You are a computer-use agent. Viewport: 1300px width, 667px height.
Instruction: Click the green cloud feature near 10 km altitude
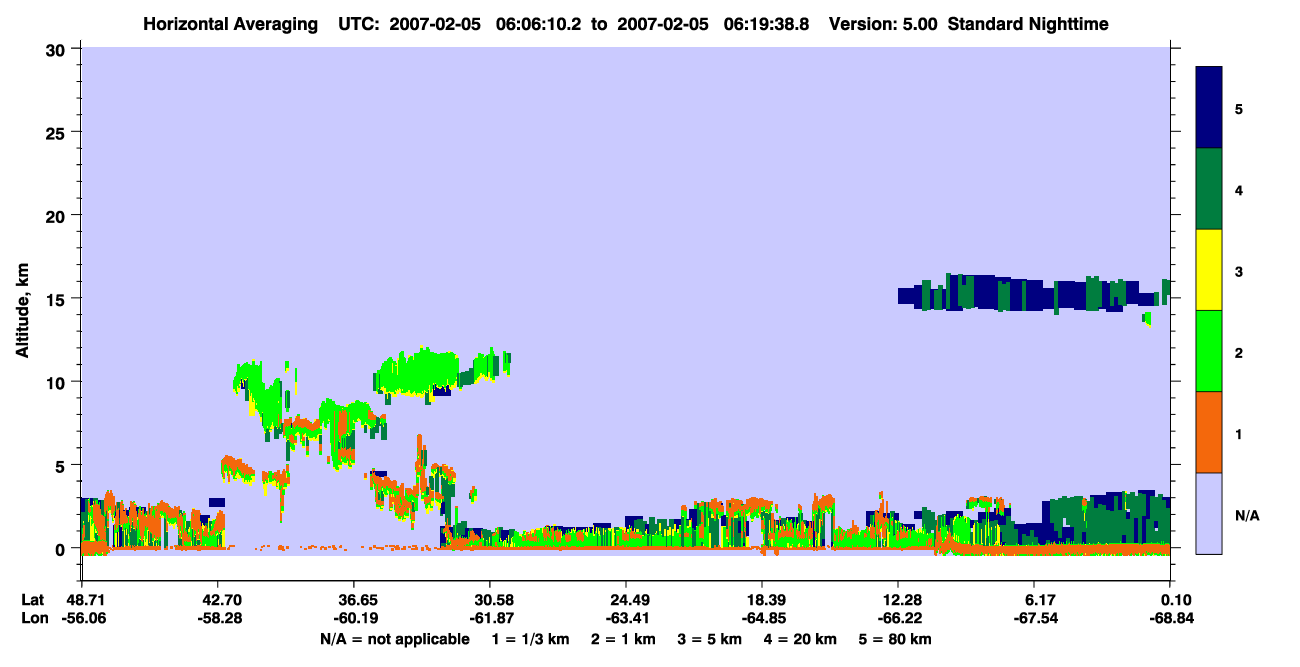(420, 372)
